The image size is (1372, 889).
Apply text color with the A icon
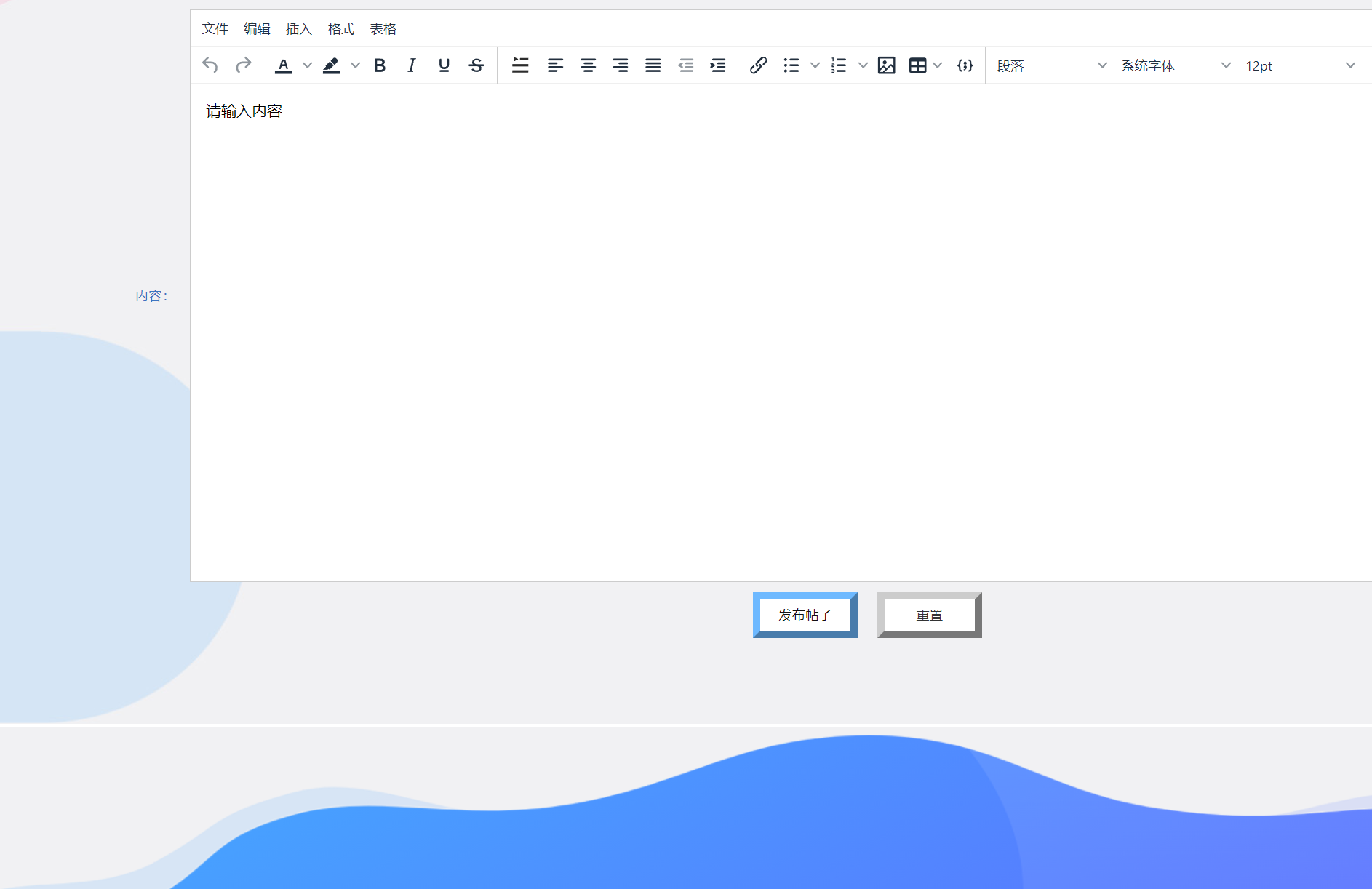(283, 65)
